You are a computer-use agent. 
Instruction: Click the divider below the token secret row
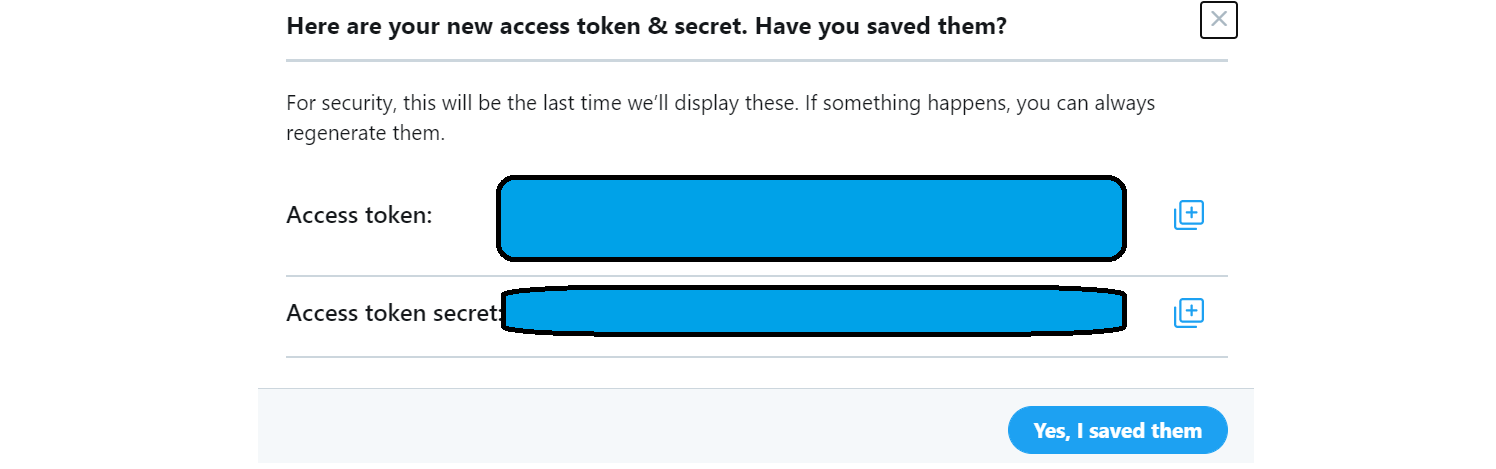tap(756, 356)
